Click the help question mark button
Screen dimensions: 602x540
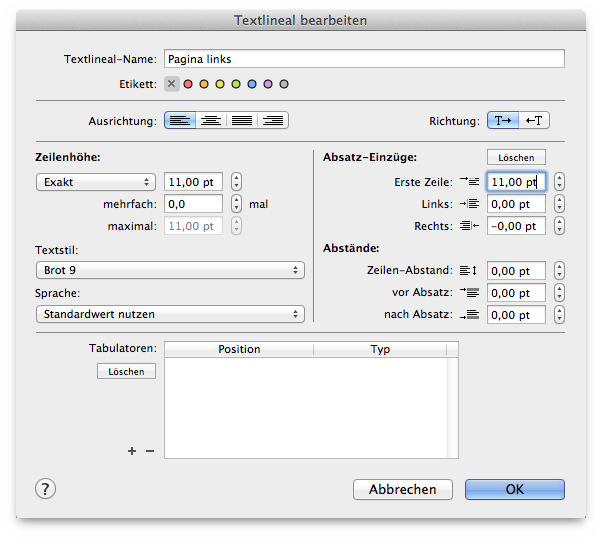click(x=46, y=489)
